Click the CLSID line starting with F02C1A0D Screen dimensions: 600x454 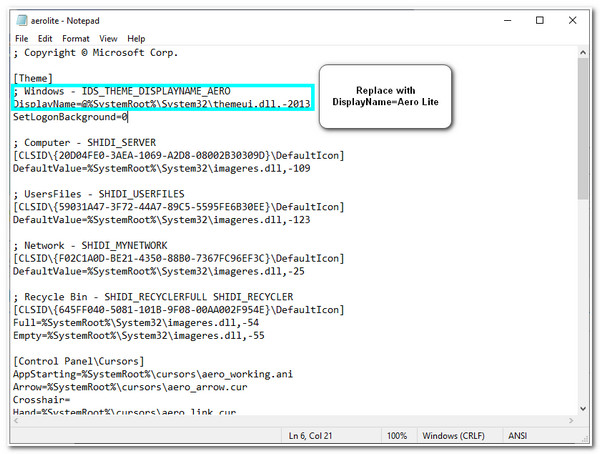(179, 258)
